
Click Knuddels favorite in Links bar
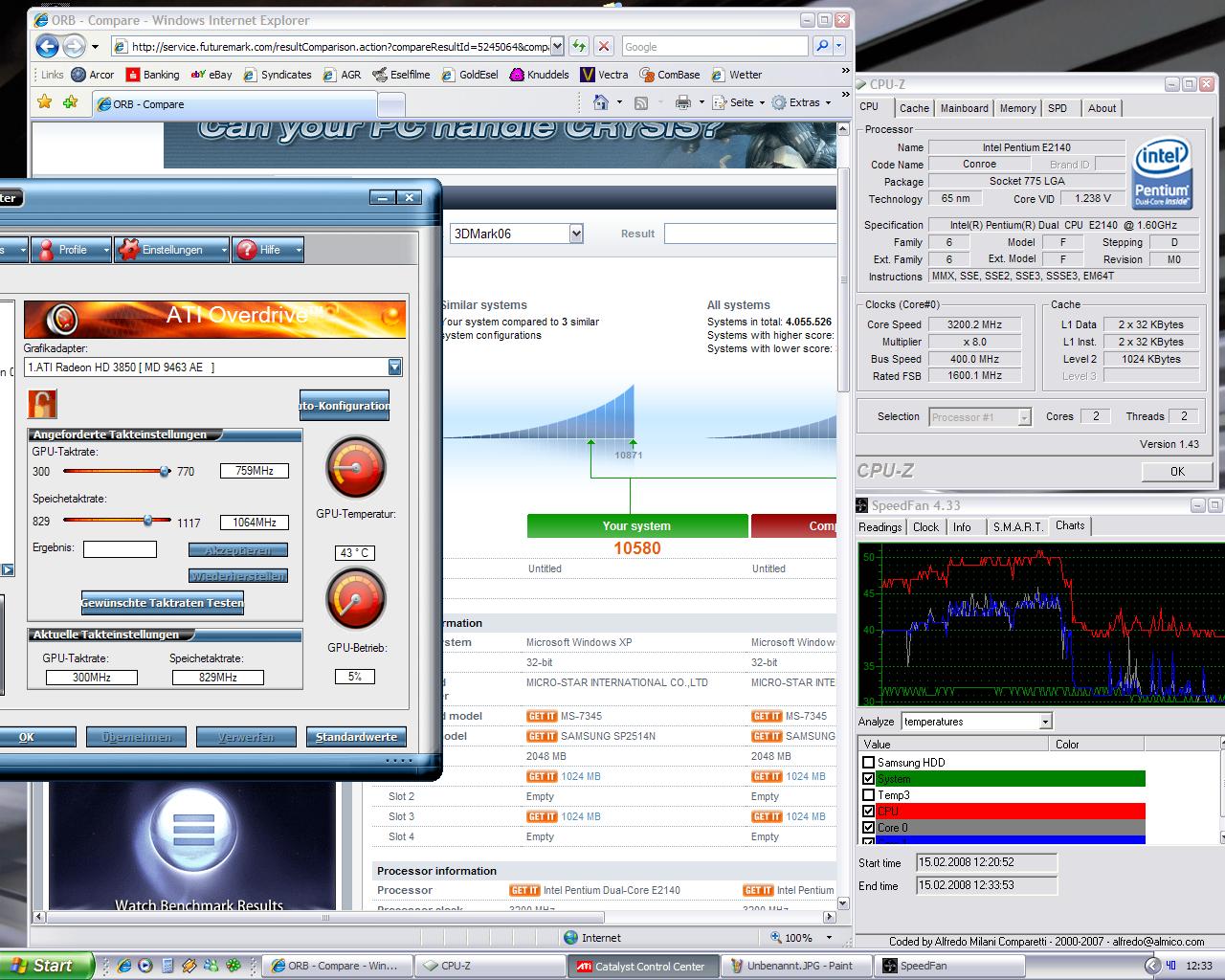point(540,75)
